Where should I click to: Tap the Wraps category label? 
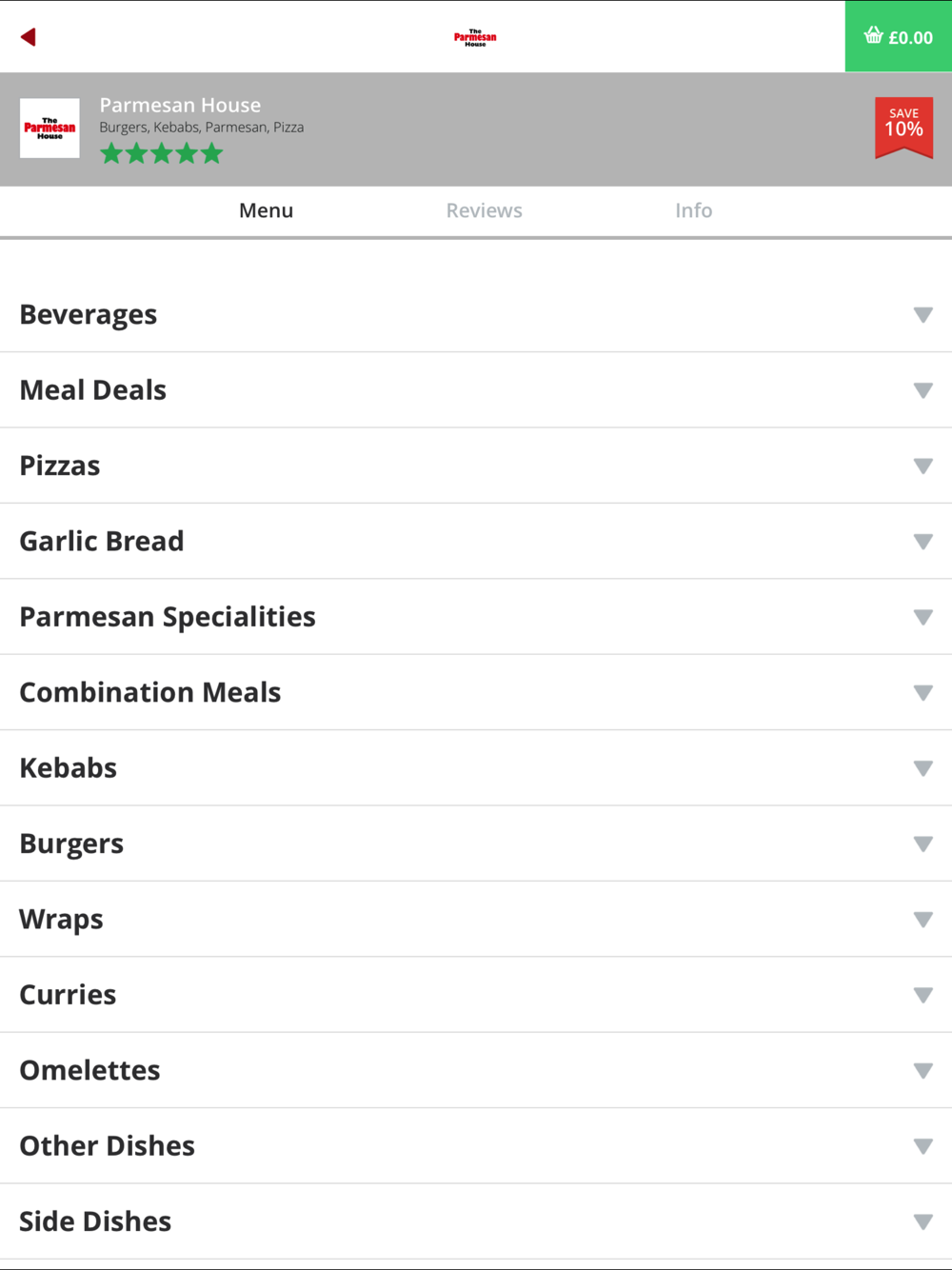click(61, 920)
